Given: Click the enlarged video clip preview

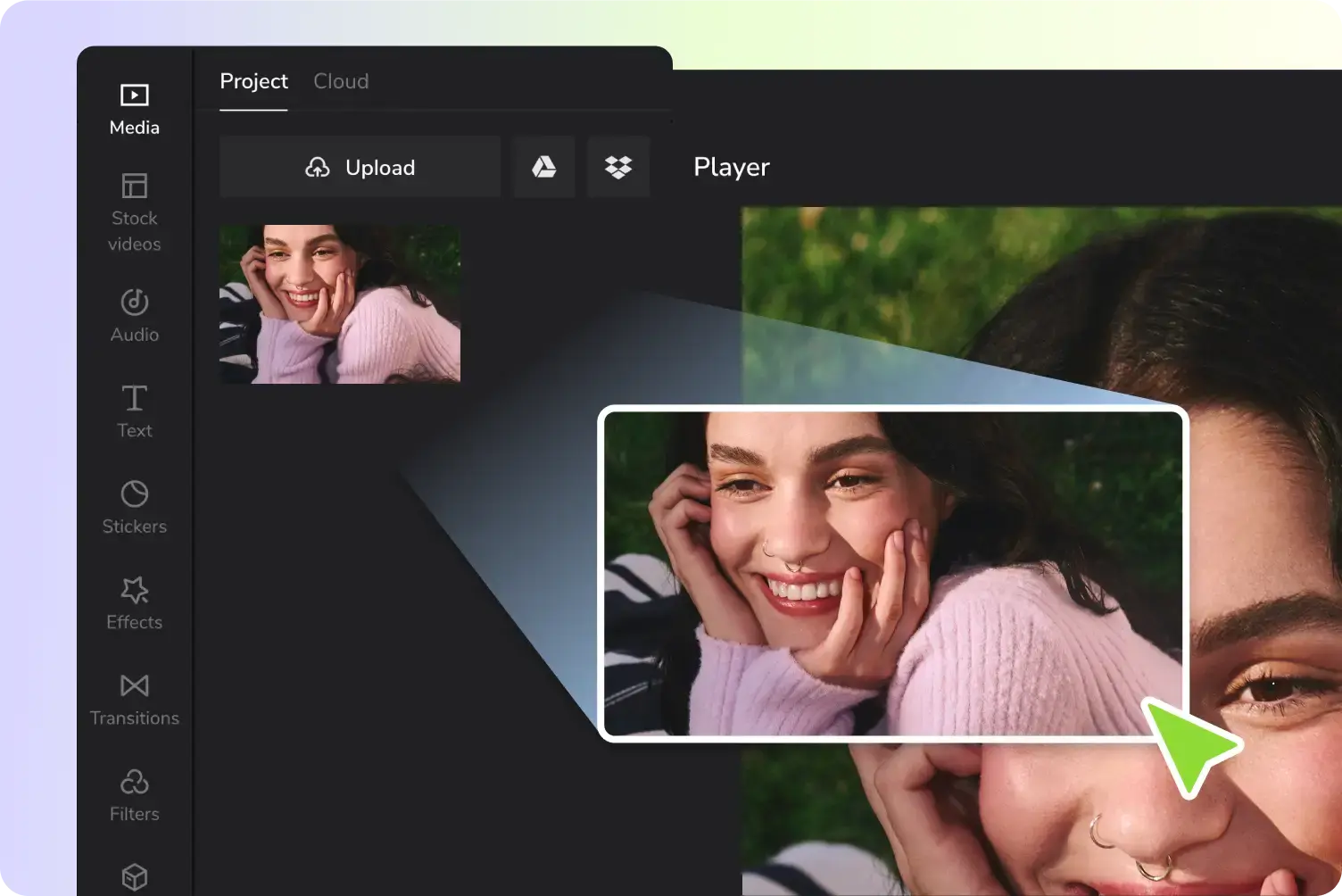Looking at the screenshot, I should (893, 574).
